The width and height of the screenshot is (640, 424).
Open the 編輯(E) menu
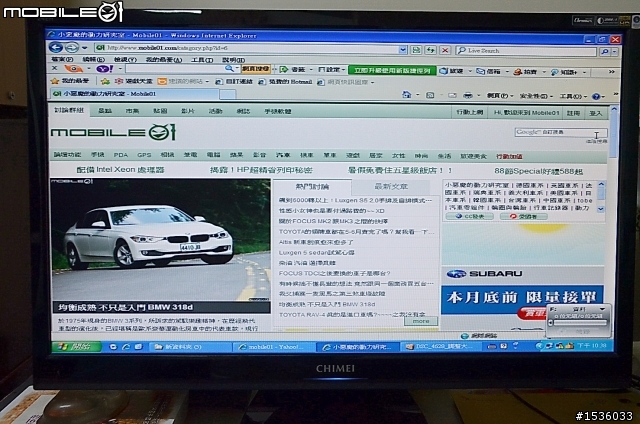[93, 60]
